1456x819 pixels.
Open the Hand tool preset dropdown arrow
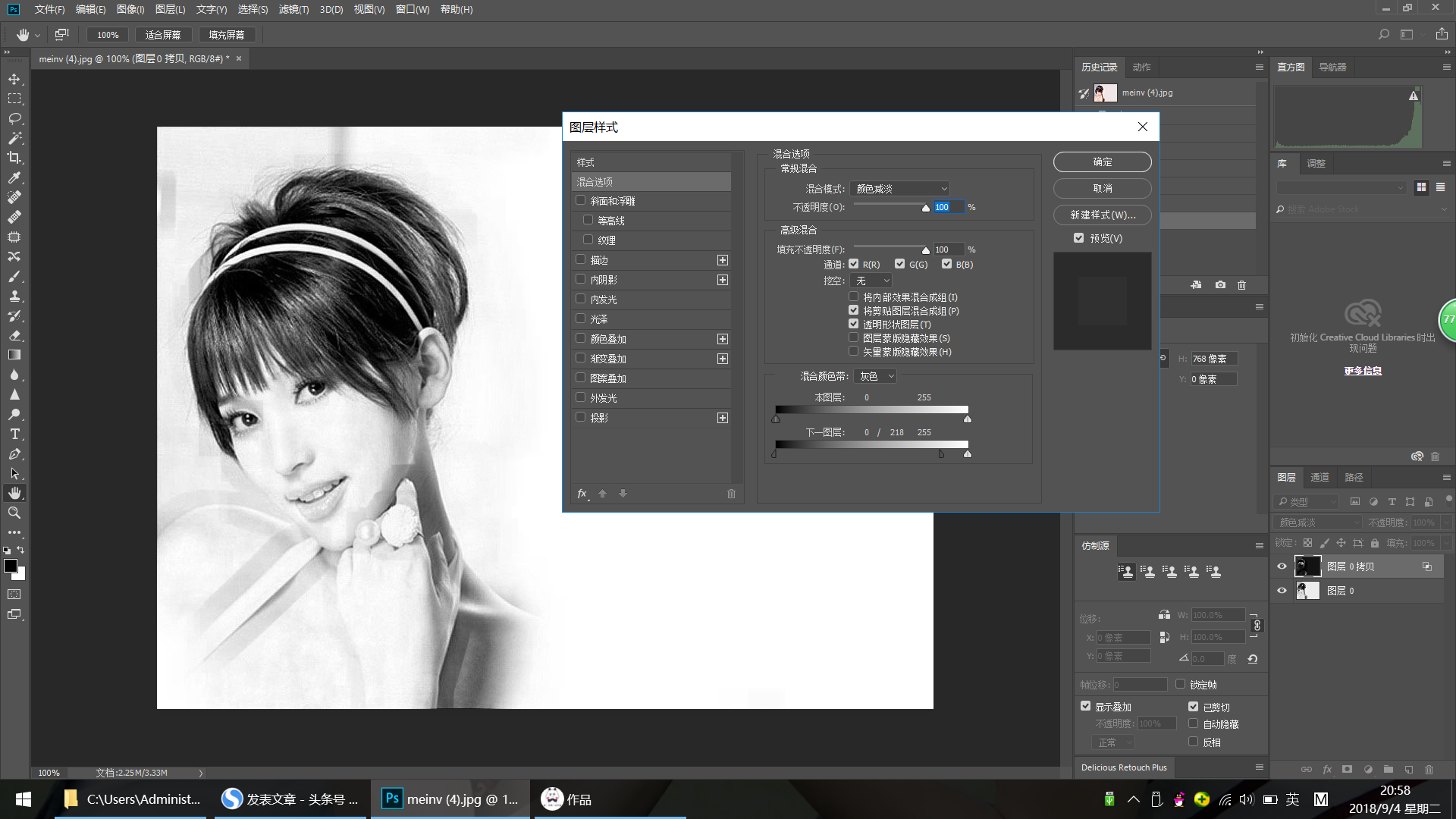pyautogui.click(x=37, y=35)
